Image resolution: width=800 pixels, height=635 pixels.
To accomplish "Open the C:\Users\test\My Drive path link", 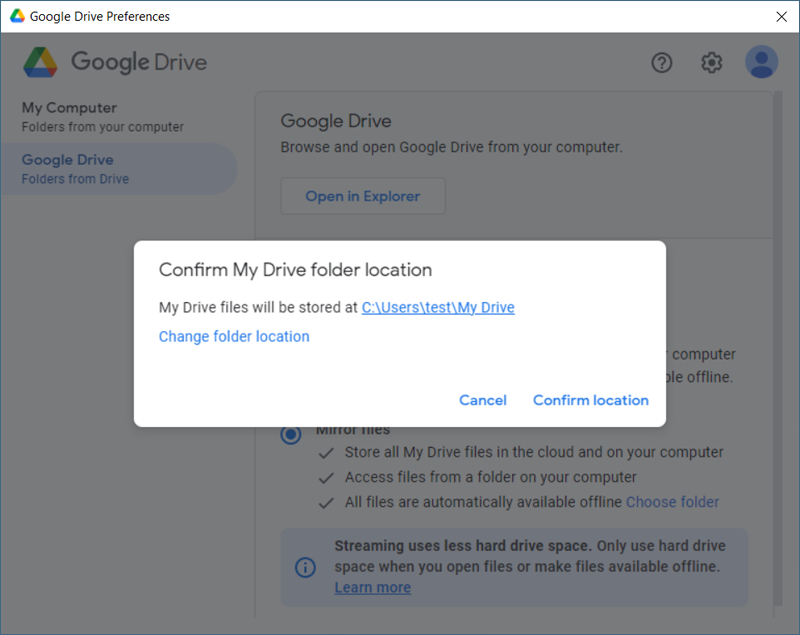I will [438, 308].
